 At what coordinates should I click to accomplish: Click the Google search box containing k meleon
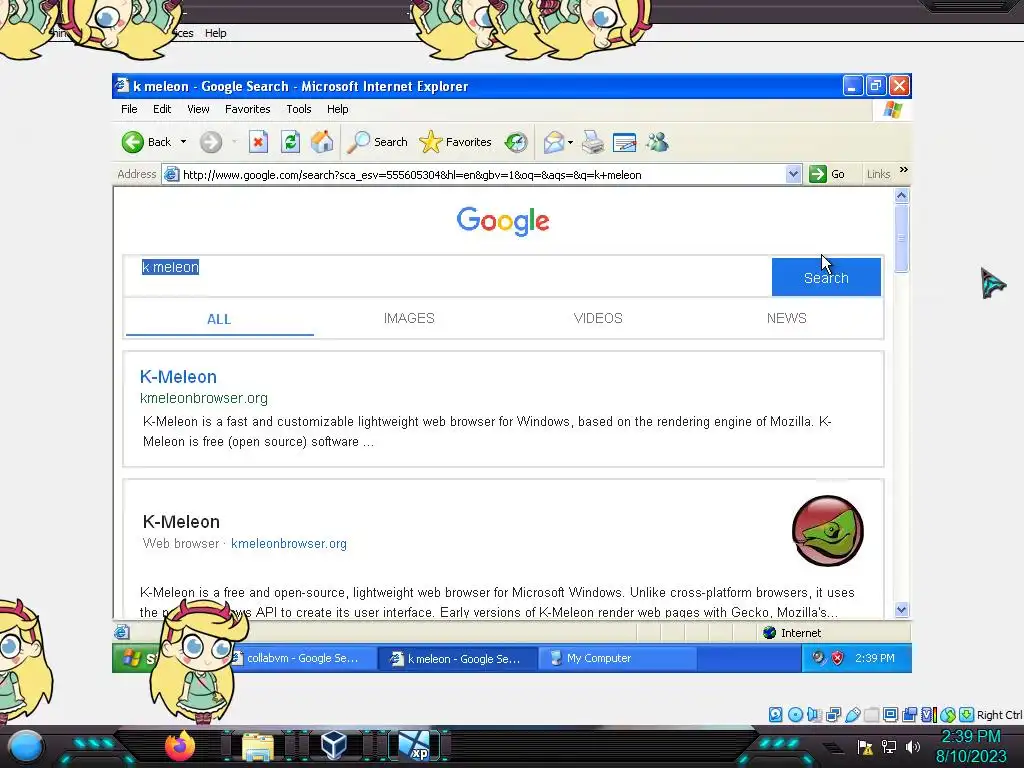447,276
